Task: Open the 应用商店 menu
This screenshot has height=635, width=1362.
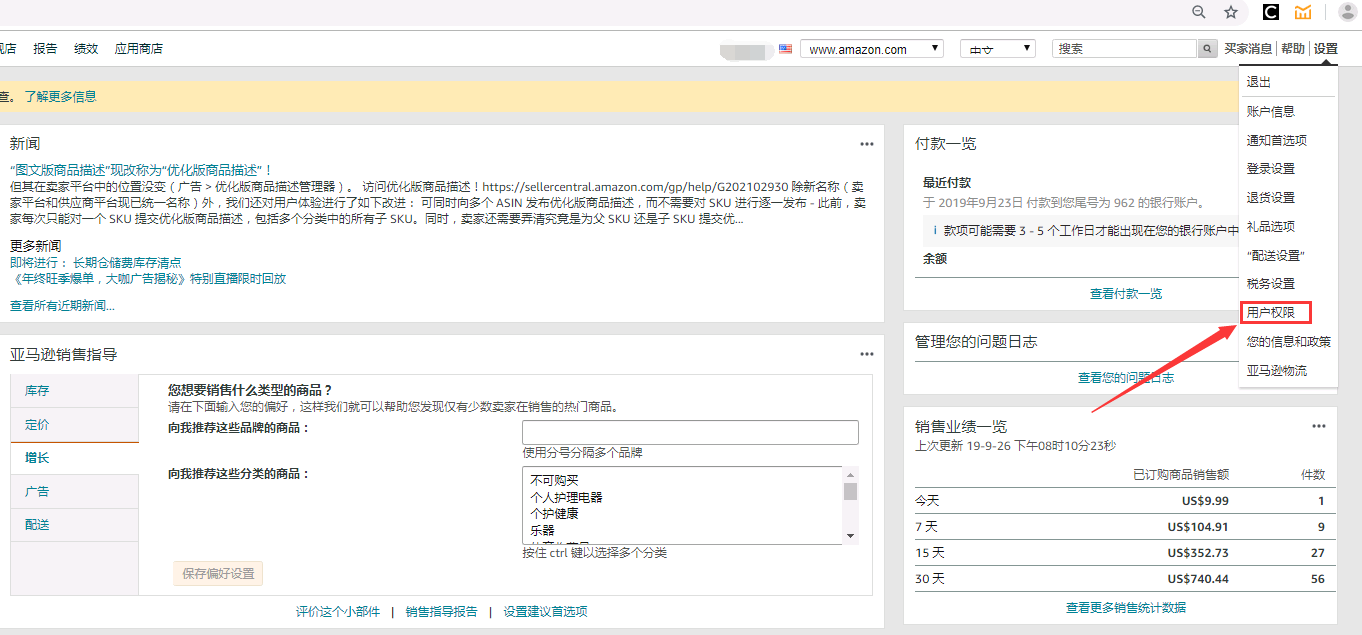Action: click(x=138, y=48)
